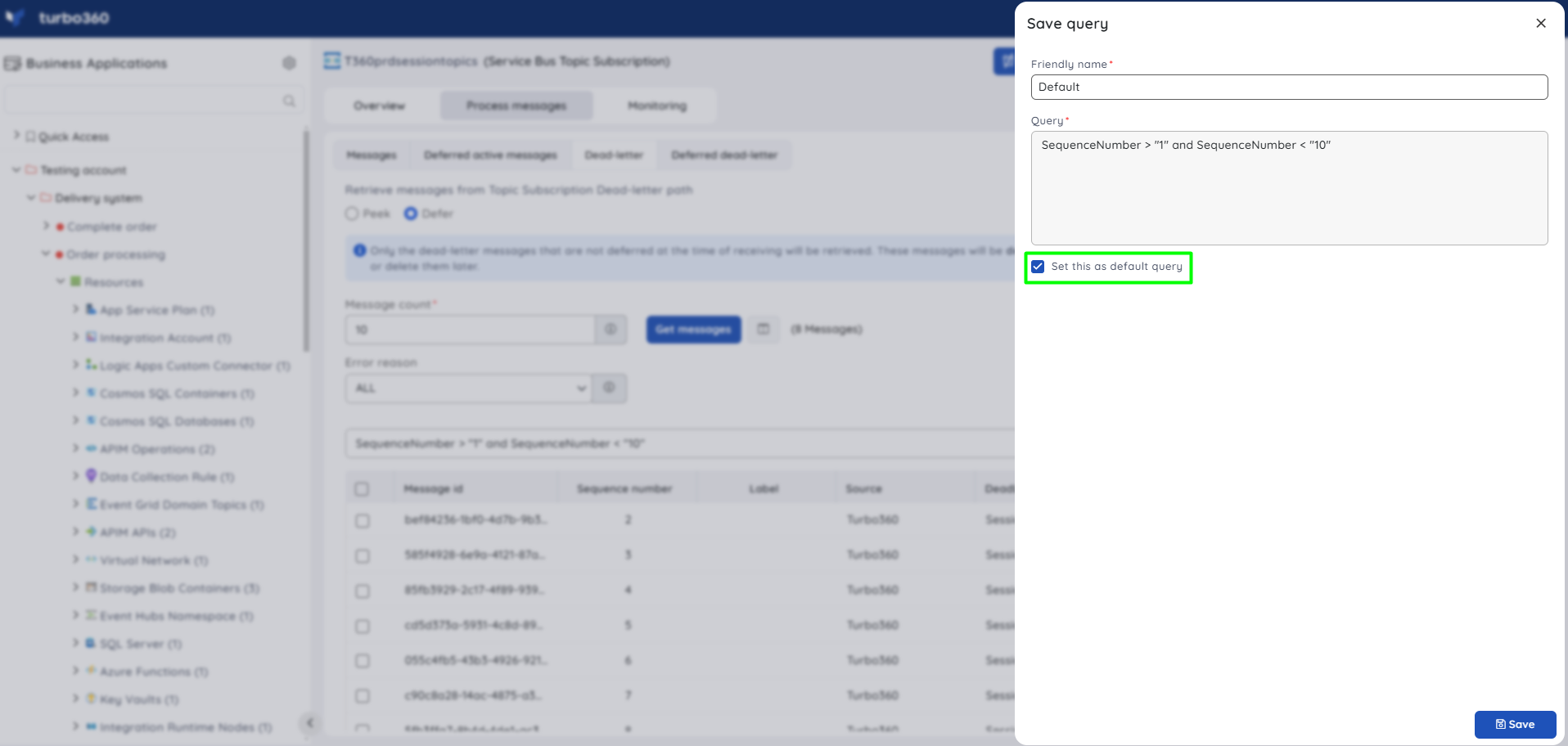The image size is (1568, 746).
Task: Click Storage Blob Containers icon
Action: [x=92, y=587]
